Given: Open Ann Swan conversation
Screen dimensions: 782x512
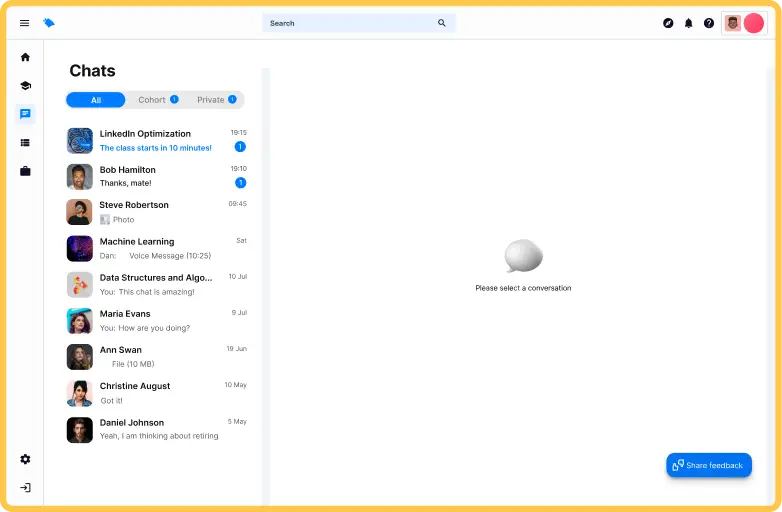Looking at the screenshot, I should coord(157,356).
